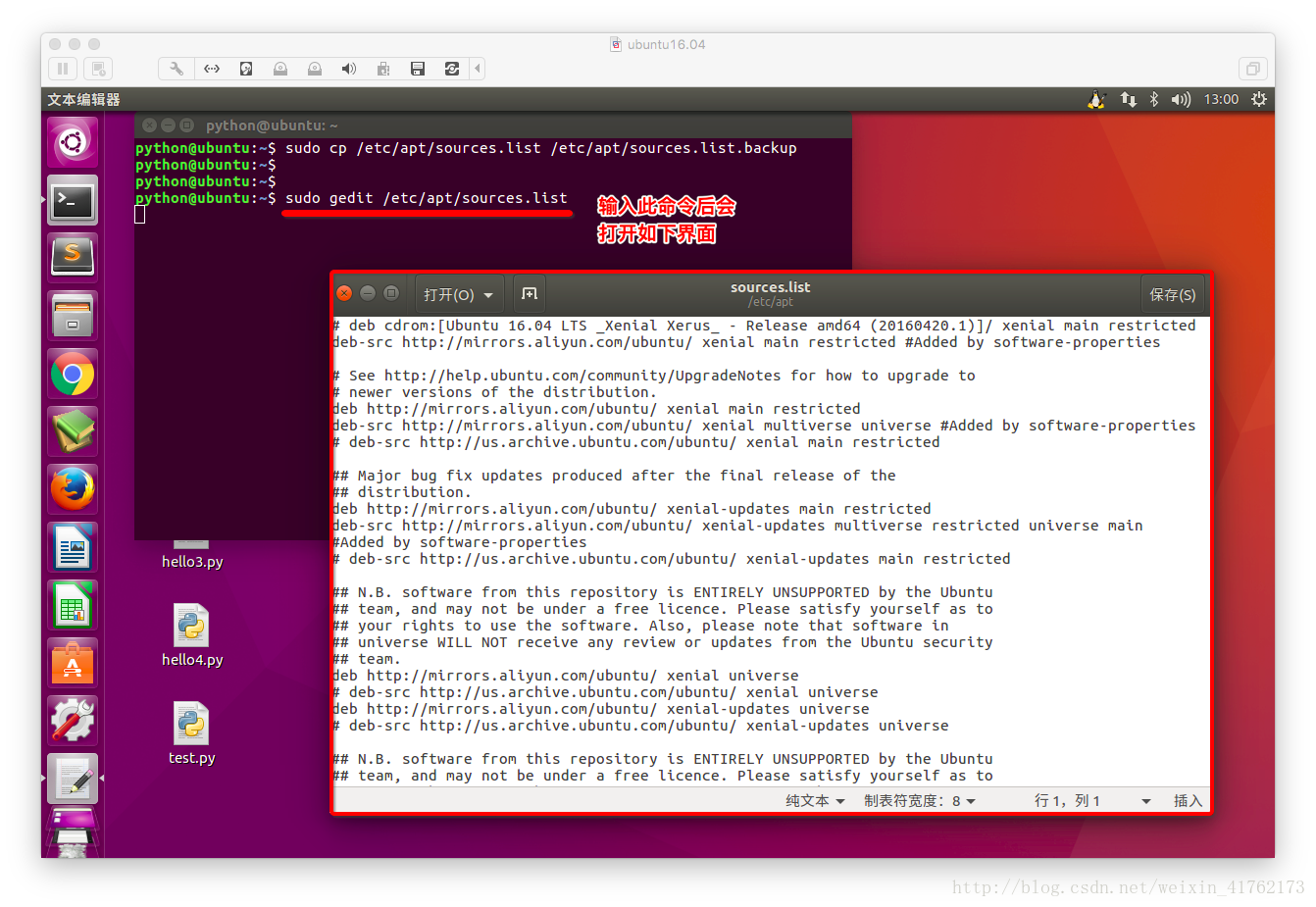
Task: Click the VM USB device icon
Action: pos(383,69)
